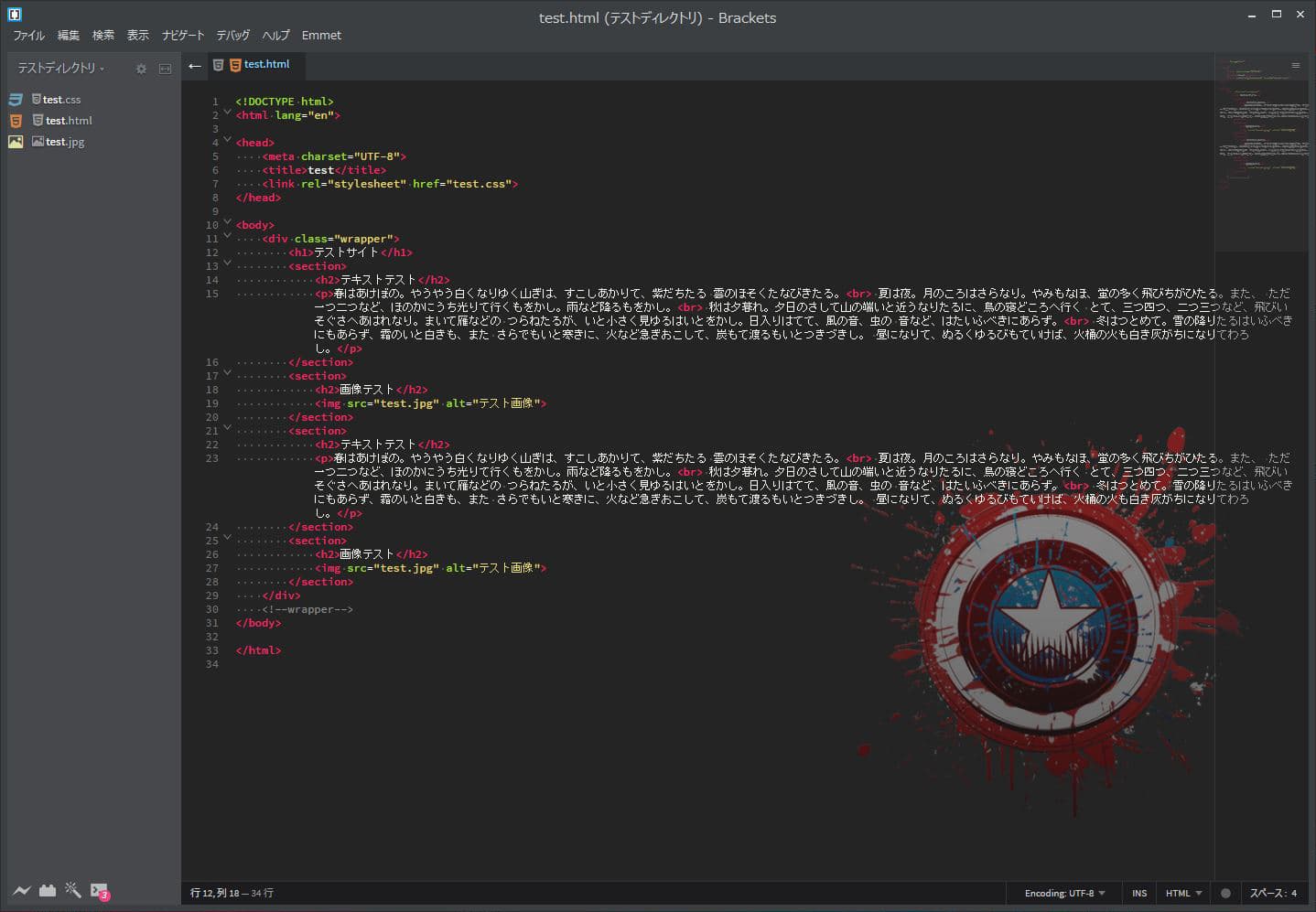Image resolution: width=1316 pixels, height=912 pixels.
Task: Open test.jpg in the file tree
Action: tap(65, 142)
